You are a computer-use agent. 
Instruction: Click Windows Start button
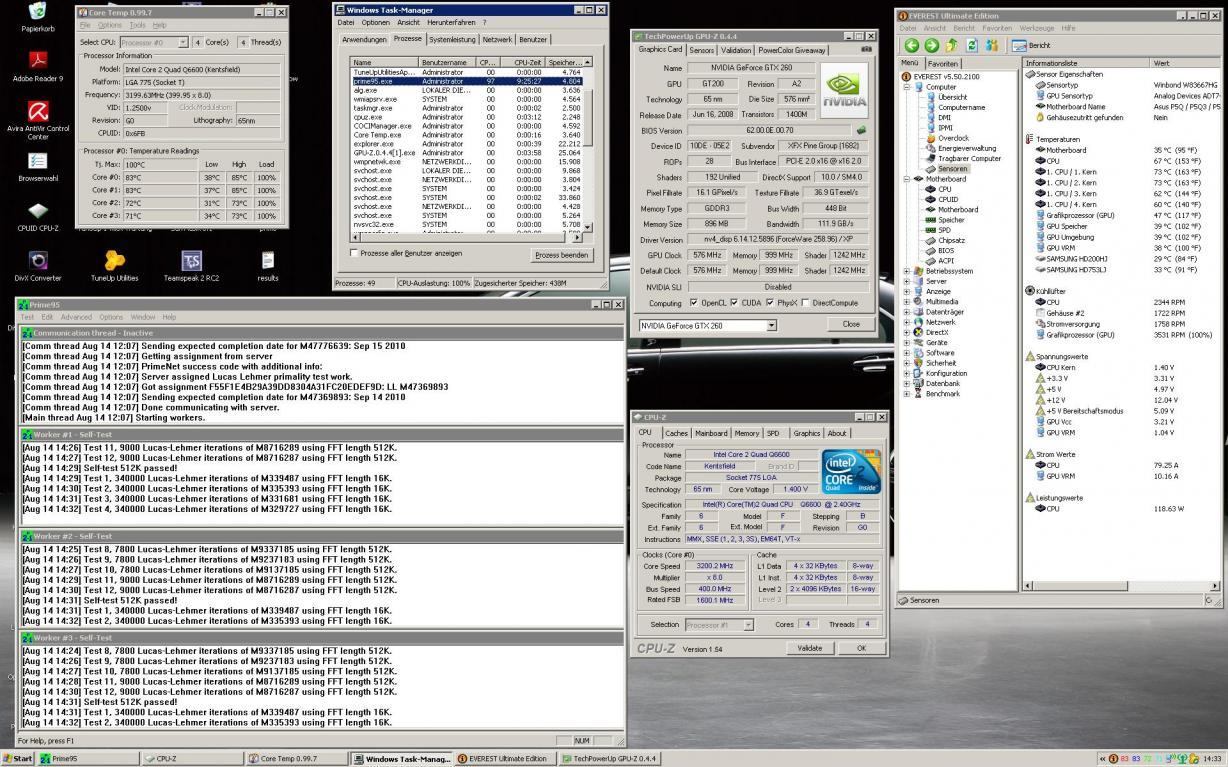[x=17, y=758]
